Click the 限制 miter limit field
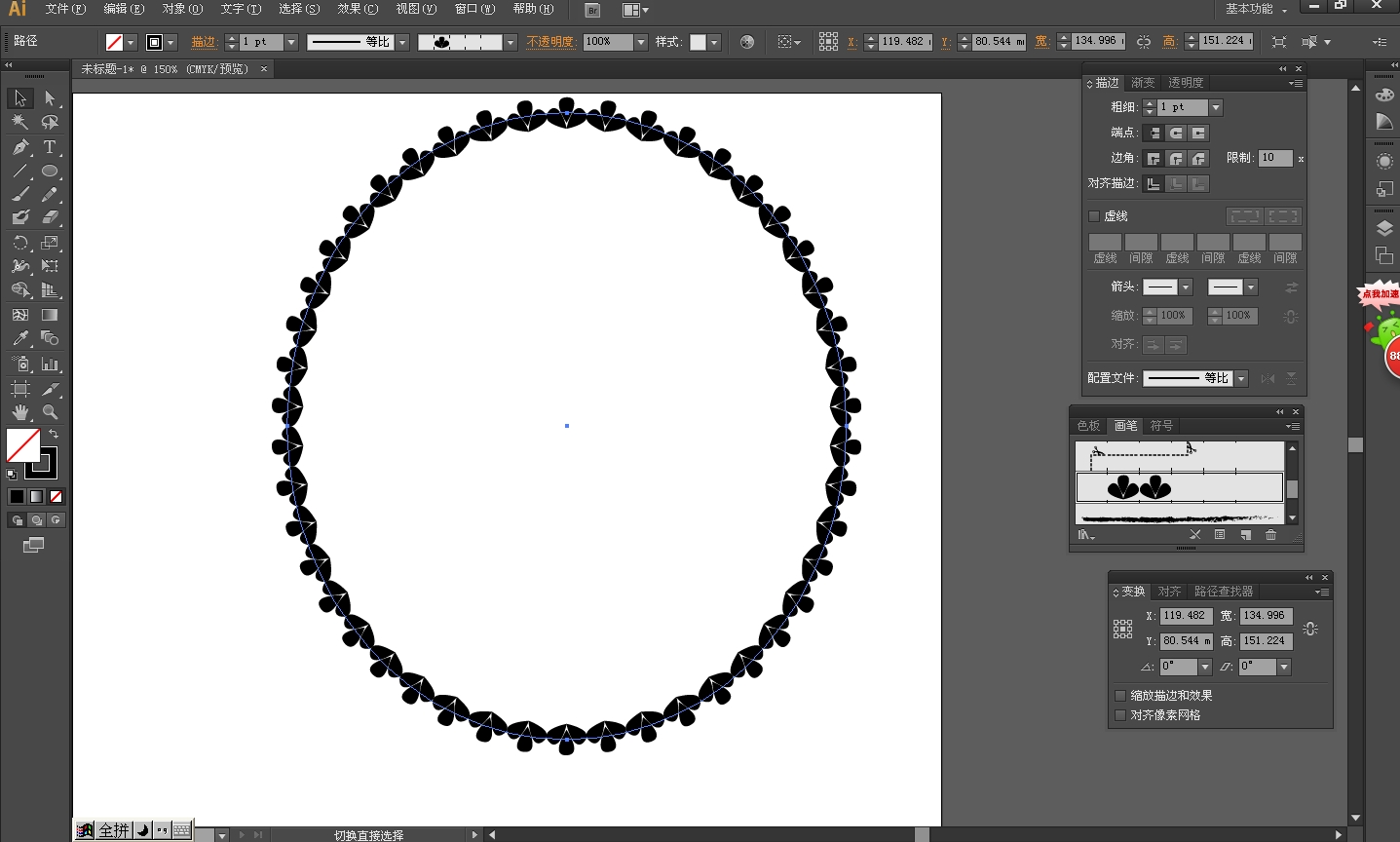The image size is (1400, 842). pos(1275,158)
